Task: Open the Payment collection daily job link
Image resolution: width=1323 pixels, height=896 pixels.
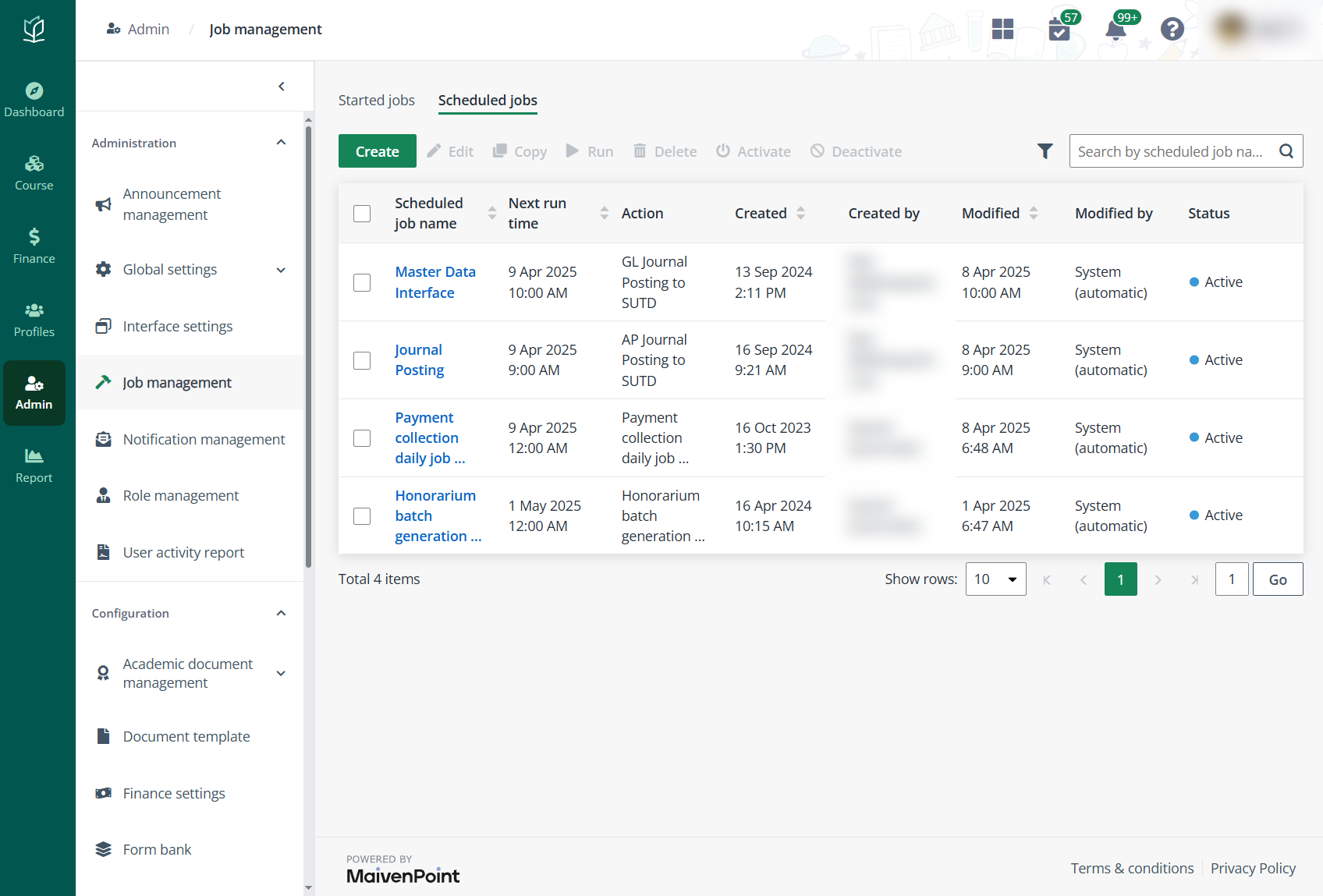Action: (430, 437)
